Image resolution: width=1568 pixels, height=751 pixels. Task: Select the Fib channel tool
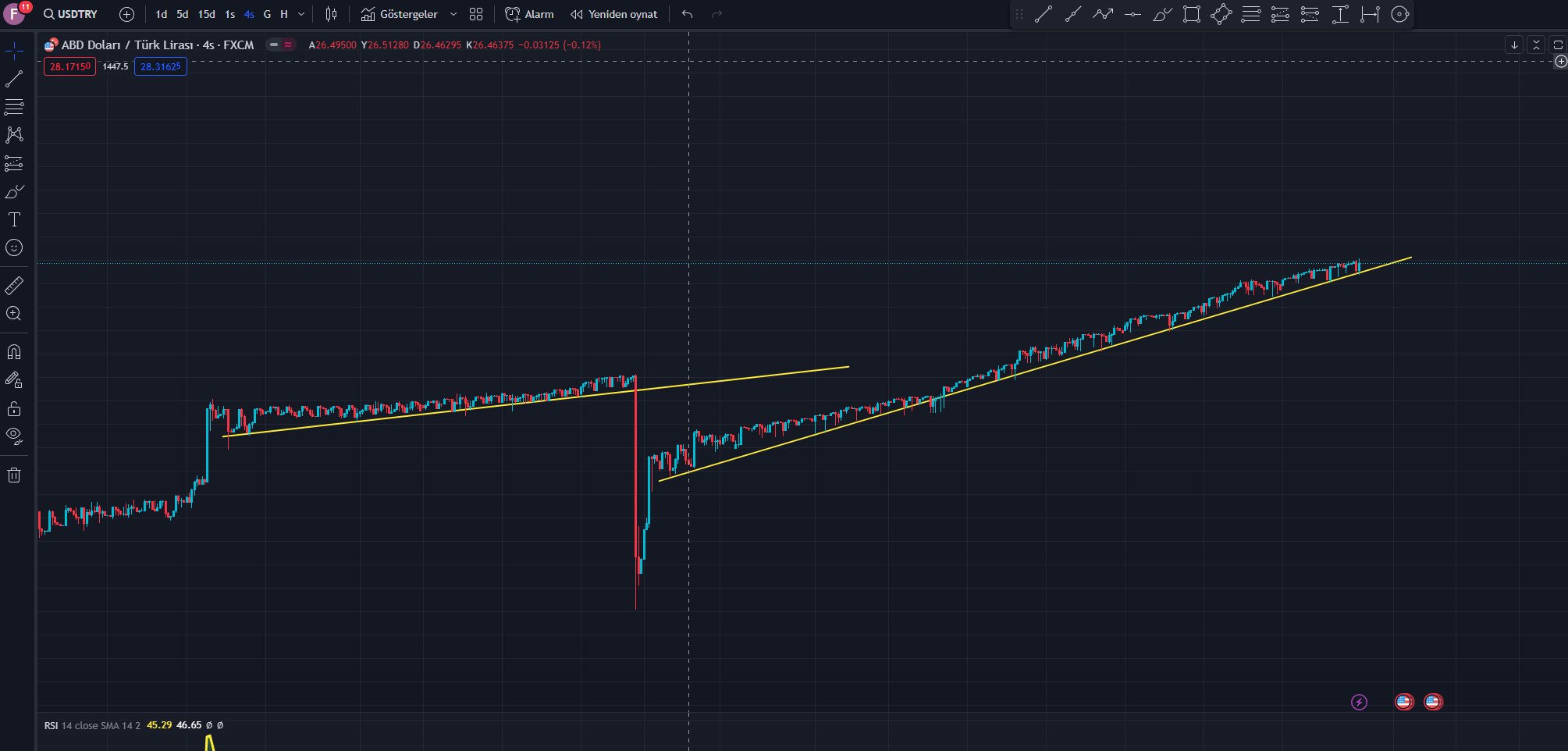1310,14
